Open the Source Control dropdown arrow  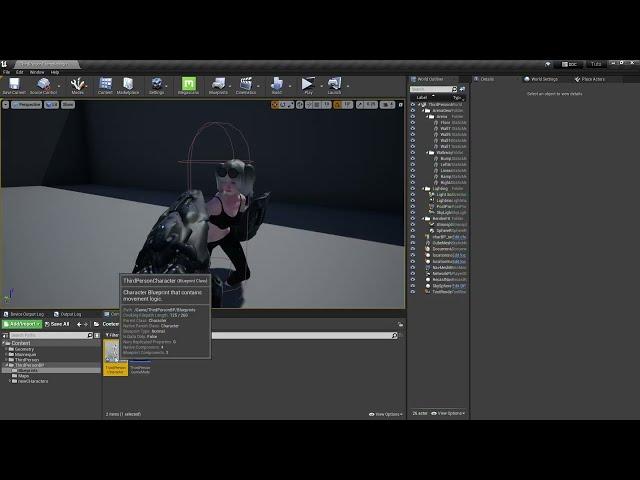tap(59, 86)
